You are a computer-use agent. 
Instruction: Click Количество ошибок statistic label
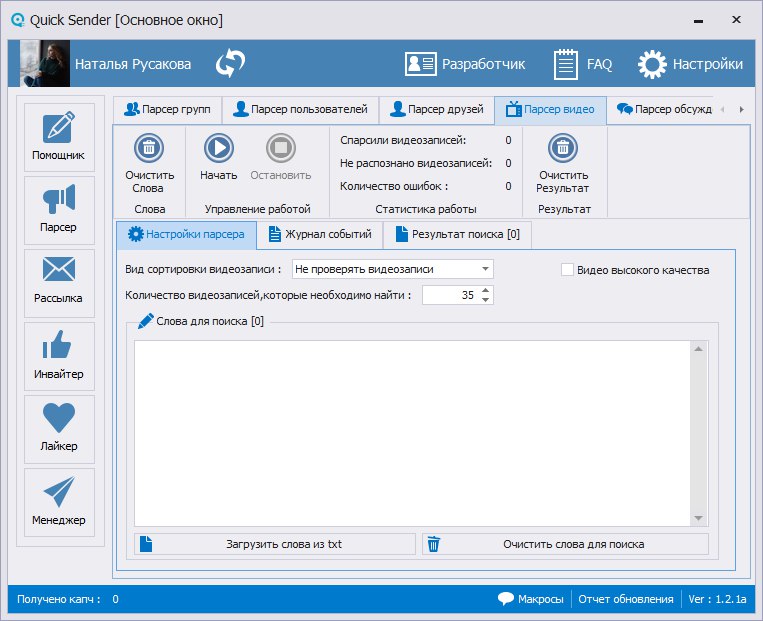[x=394, y=186]
